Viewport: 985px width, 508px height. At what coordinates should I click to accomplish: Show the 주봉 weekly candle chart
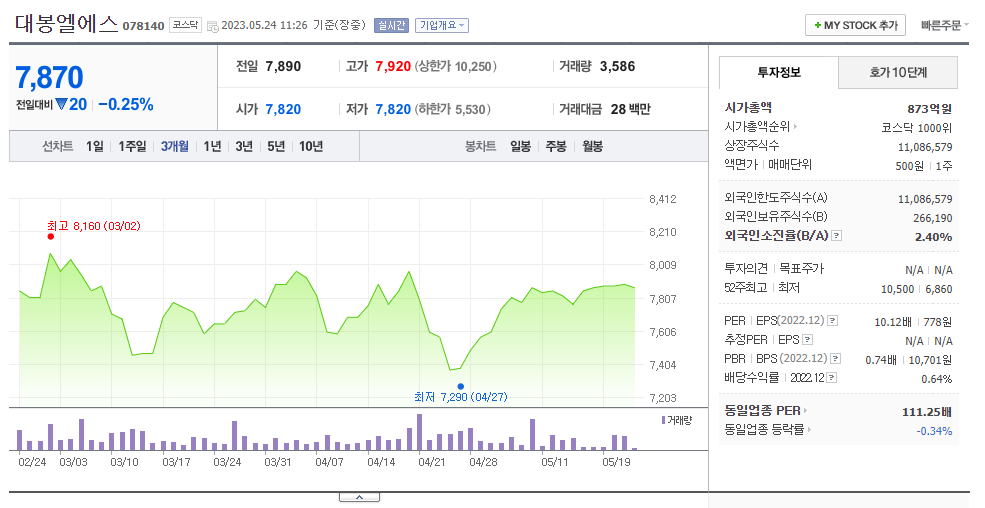coord(556,146)
